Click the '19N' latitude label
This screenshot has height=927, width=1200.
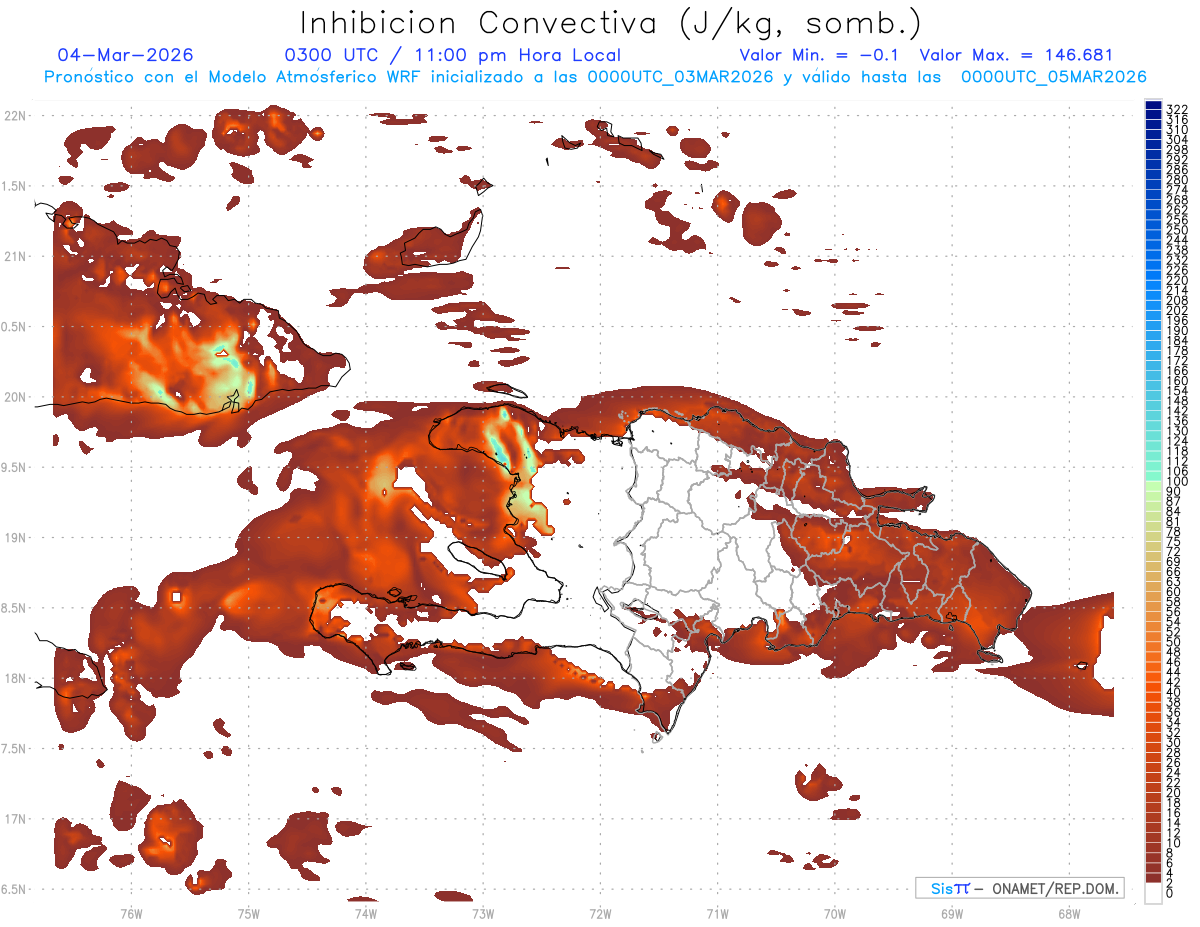point(15,537)
